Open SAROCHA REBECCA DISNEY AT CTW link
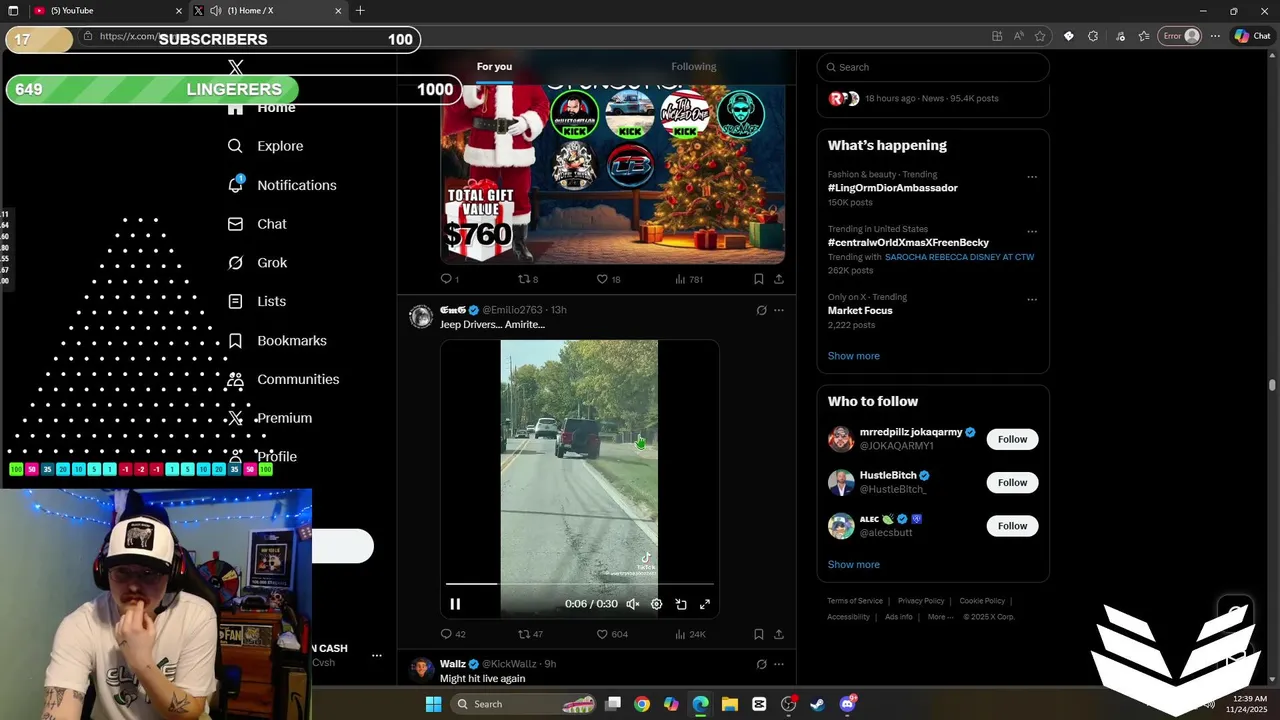Image resolution: width=1280 pixels, height=720 pixels. click(x=959, y=257)
